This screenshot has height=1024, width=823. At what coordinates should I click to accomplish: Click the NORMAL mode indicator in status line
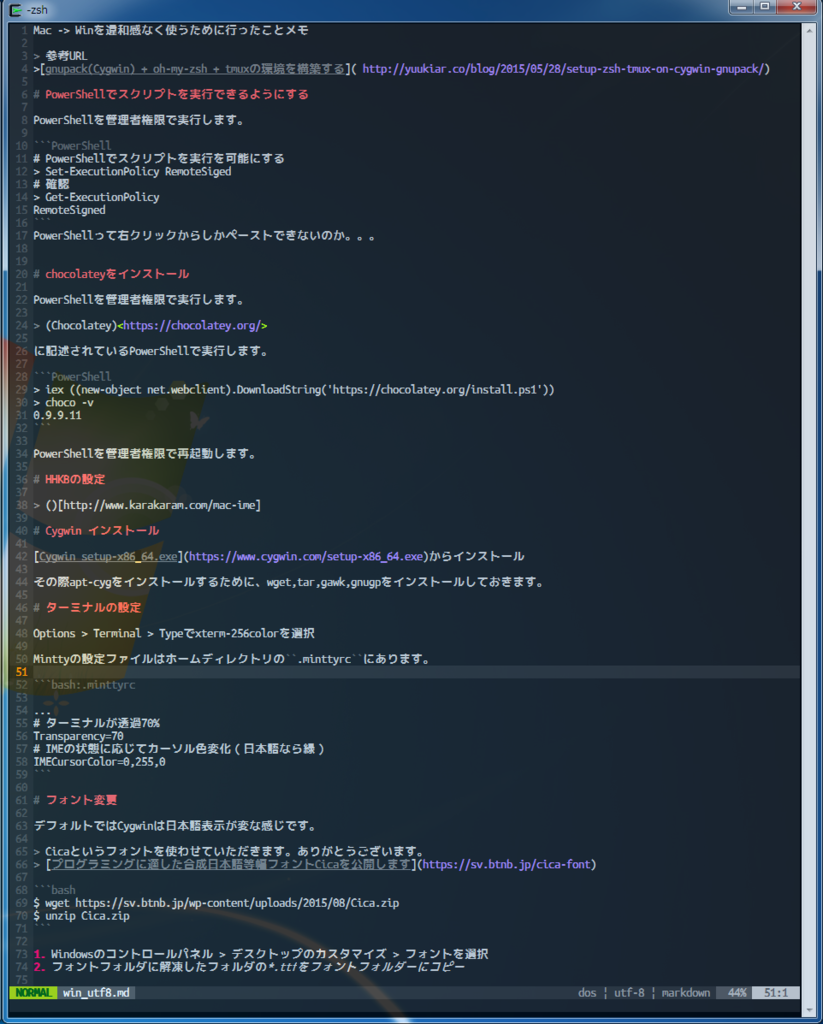(33, 993)
